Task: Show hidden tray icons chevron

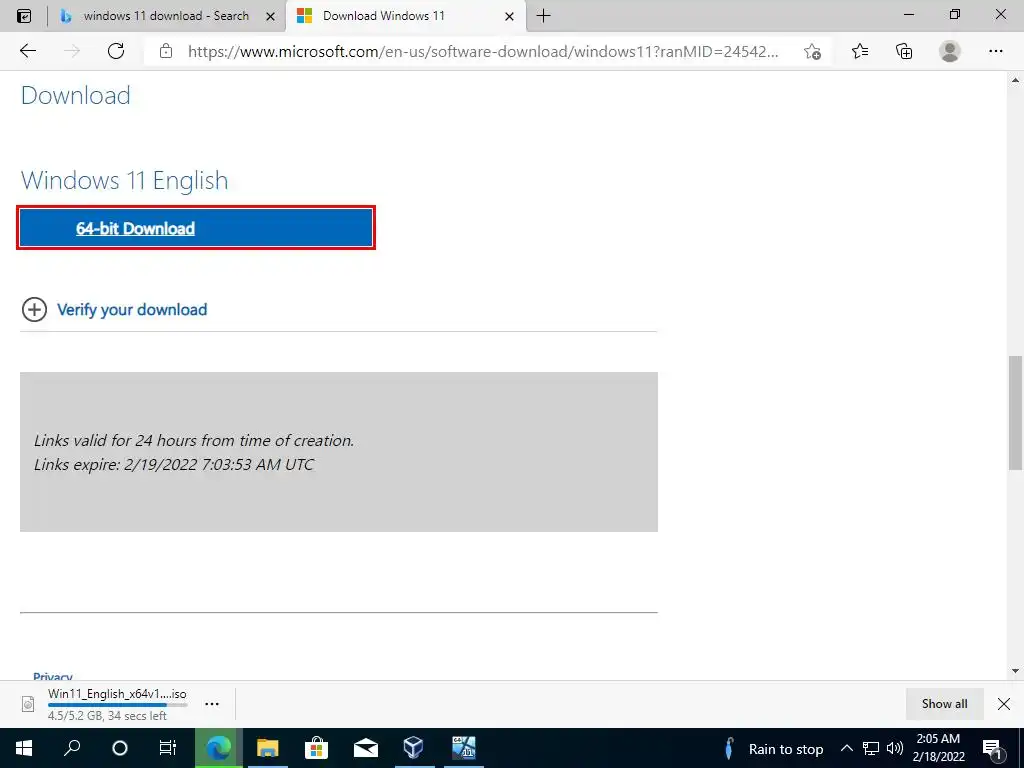Action: [846, 748]
